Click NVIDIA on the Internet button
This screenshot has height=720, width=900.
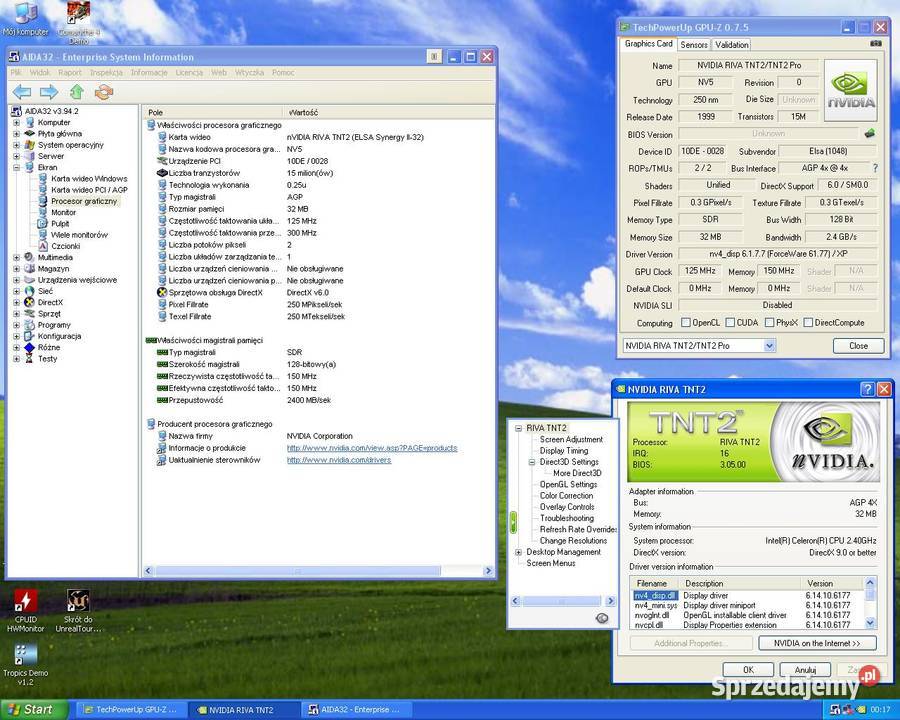click(x=817, y=643)
